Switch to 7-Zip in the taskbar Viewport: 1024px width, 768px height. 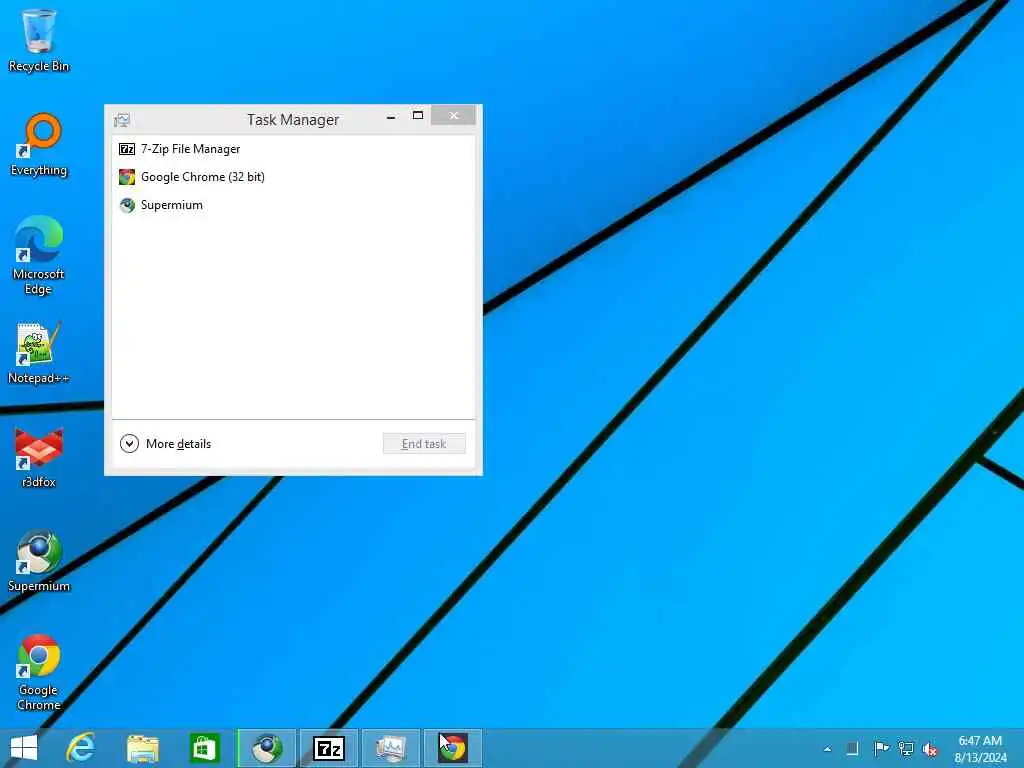[328, 748]
